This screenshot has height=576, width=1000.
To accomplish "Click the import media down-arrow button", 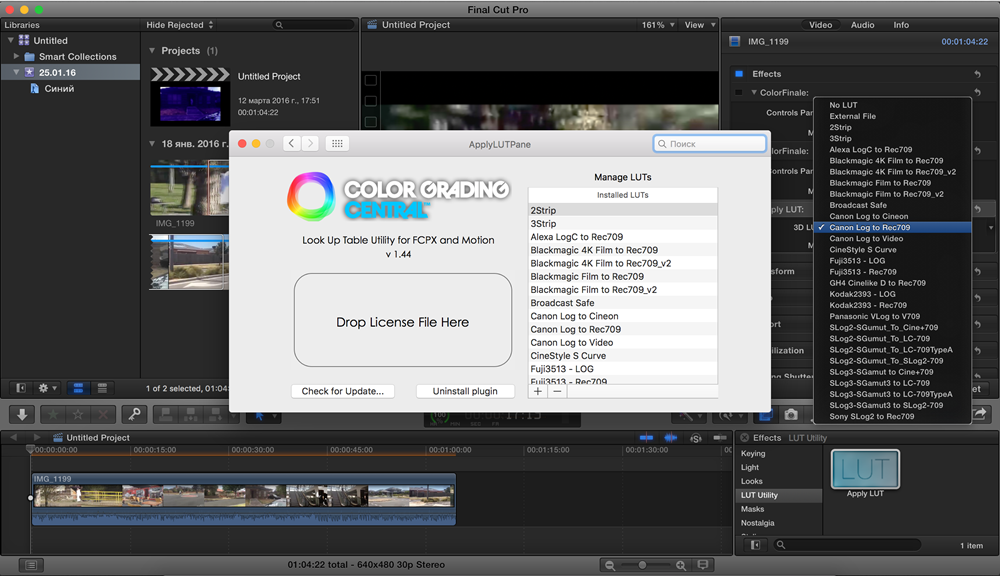I will (23, 414).
